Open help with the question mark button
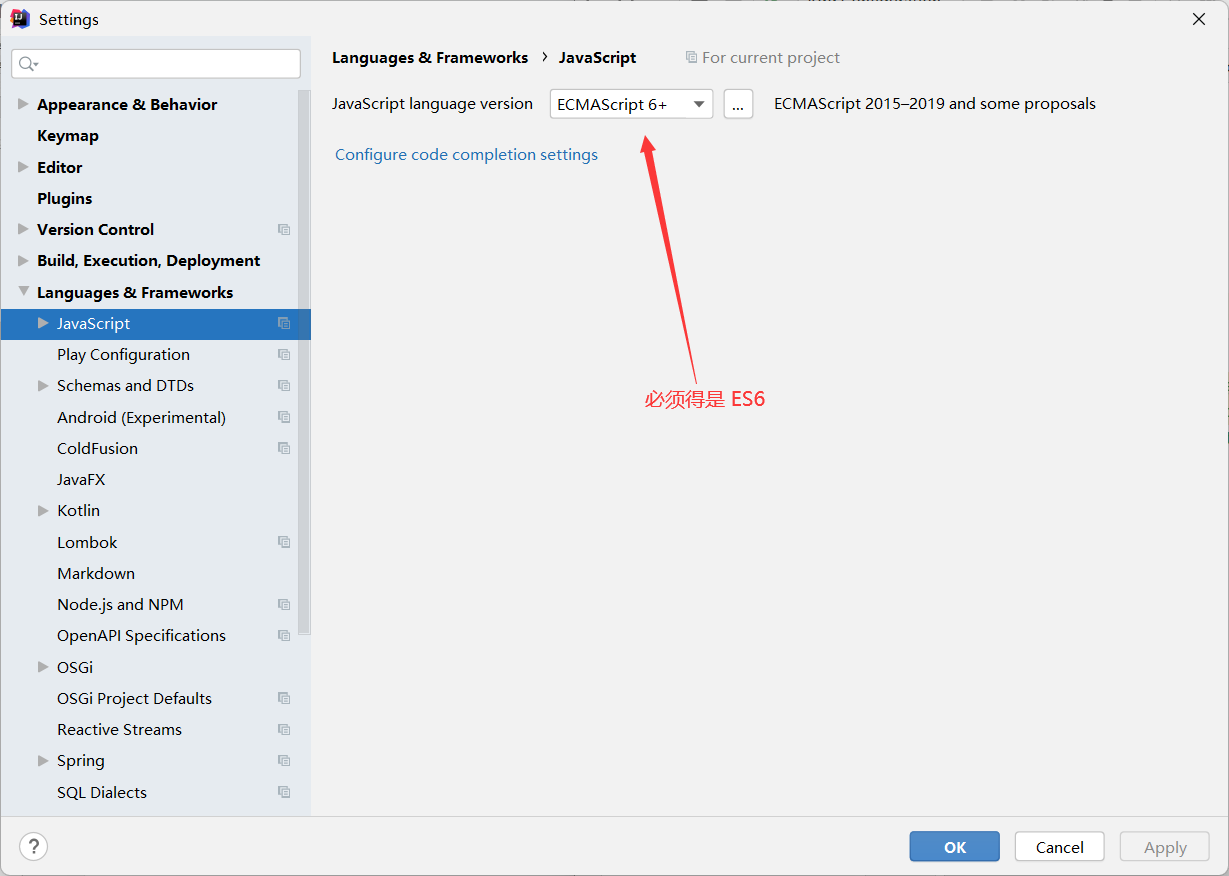1229x876 pixels. tap(33, 847)
